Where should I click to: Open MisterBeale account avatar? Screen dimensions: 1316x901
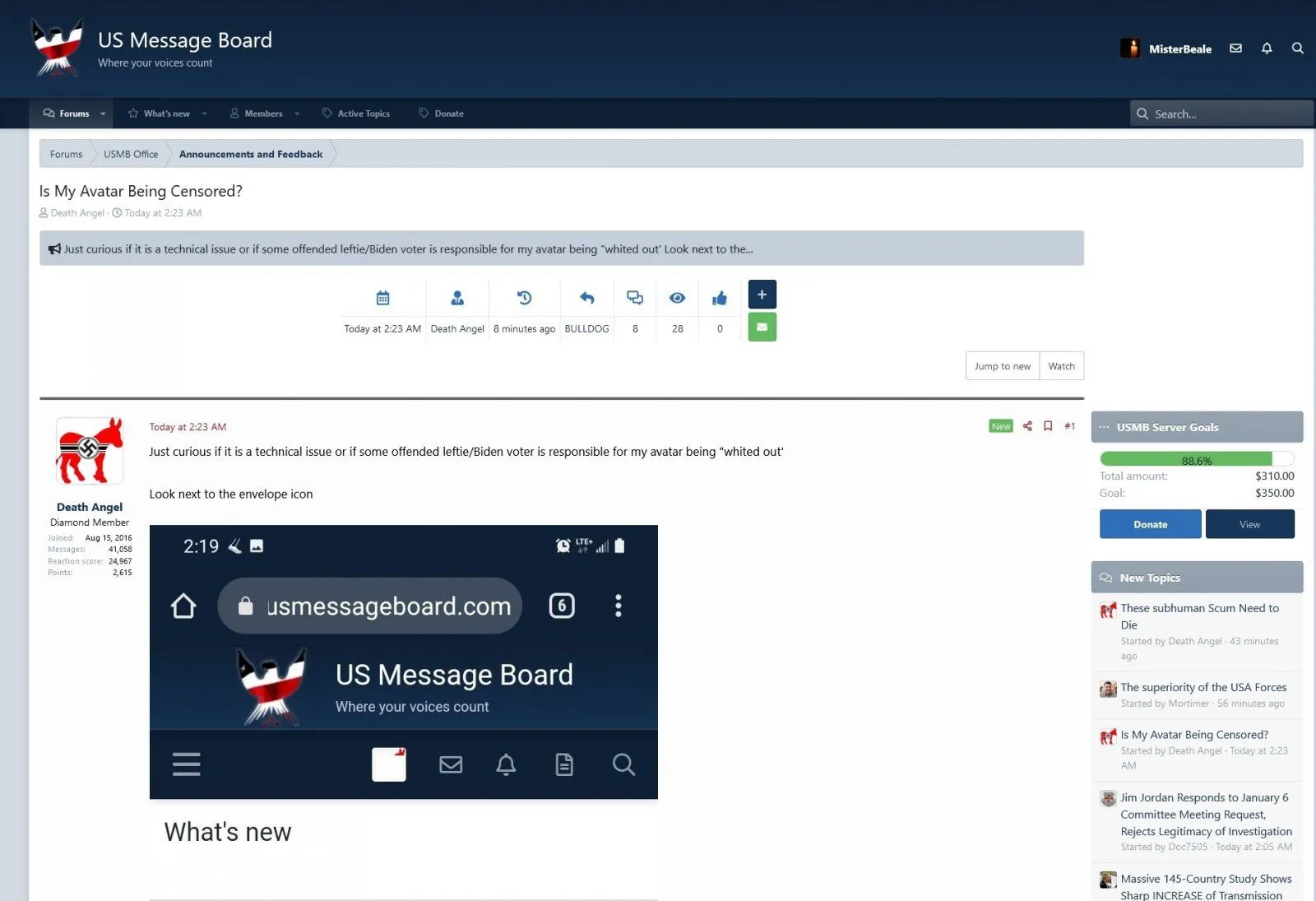pyautogui.click(x=1130, y=49)
